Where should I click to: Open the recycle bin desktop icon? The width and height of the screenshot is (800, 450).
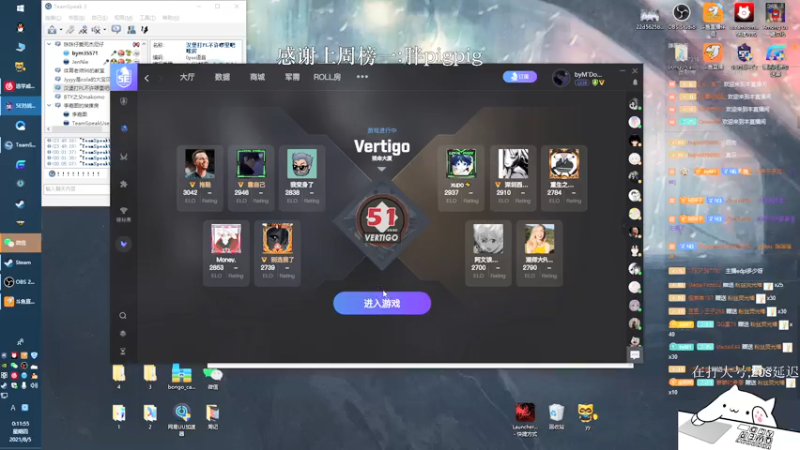click(x=556, y=416)
